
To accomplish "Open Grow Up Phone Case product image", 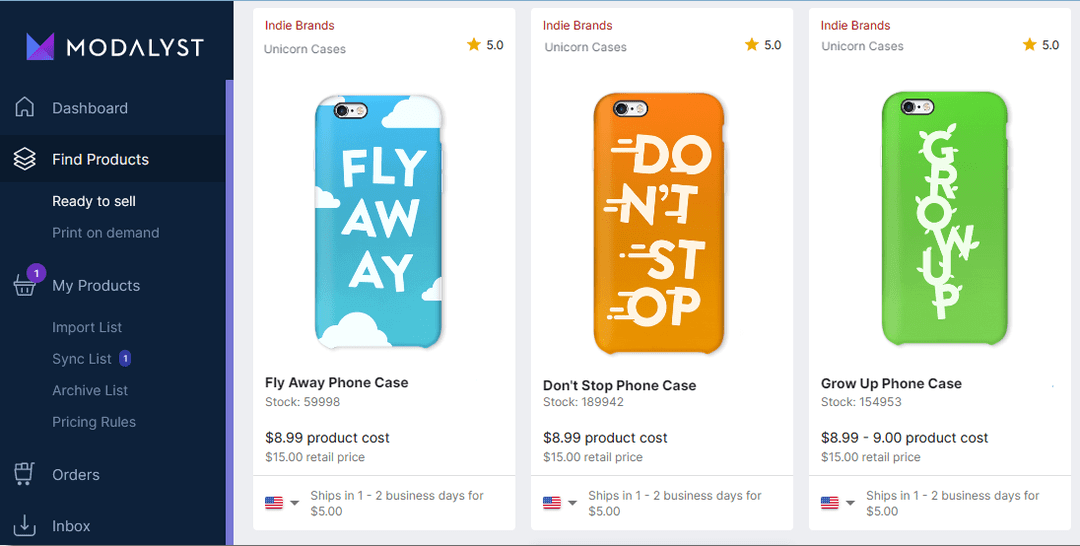I will (943, 220).
